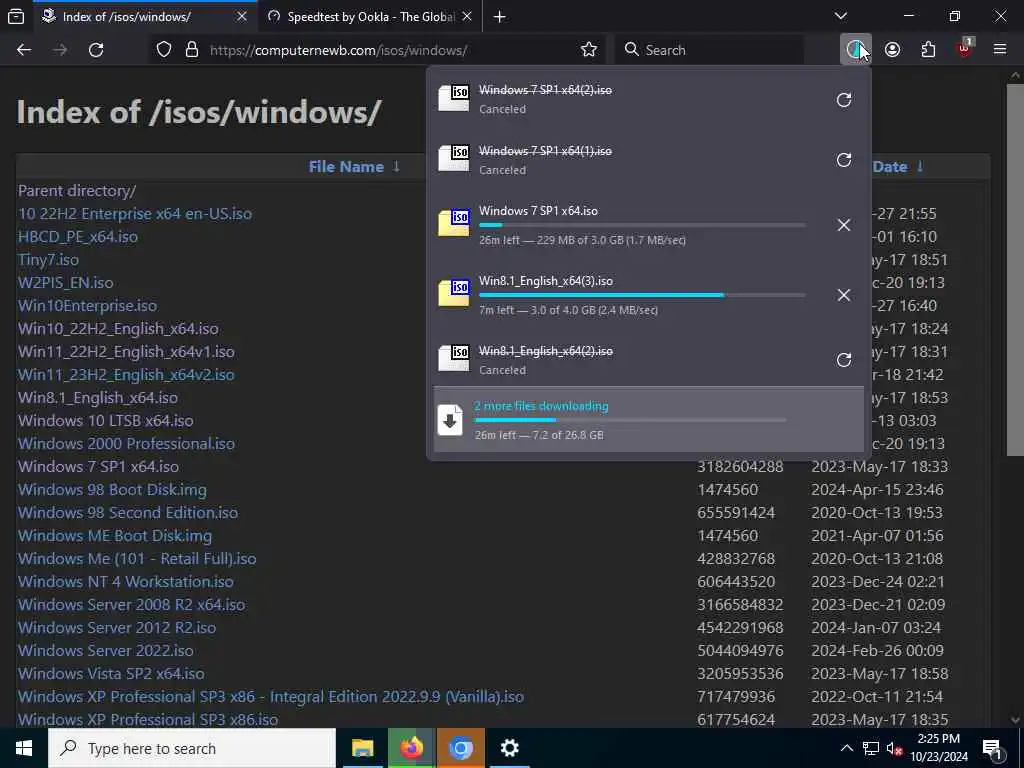Screen dimensions: 1024x768
Task: Click the file size 3182604288
Action: 740,467
